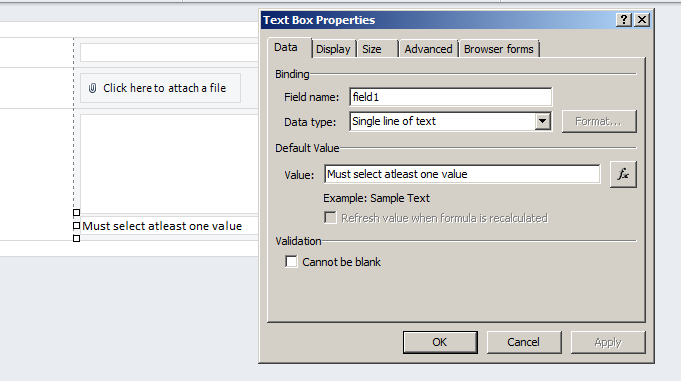
Task: Click the default Value input field
Action: pyautogui.click(x=462, y=174)
